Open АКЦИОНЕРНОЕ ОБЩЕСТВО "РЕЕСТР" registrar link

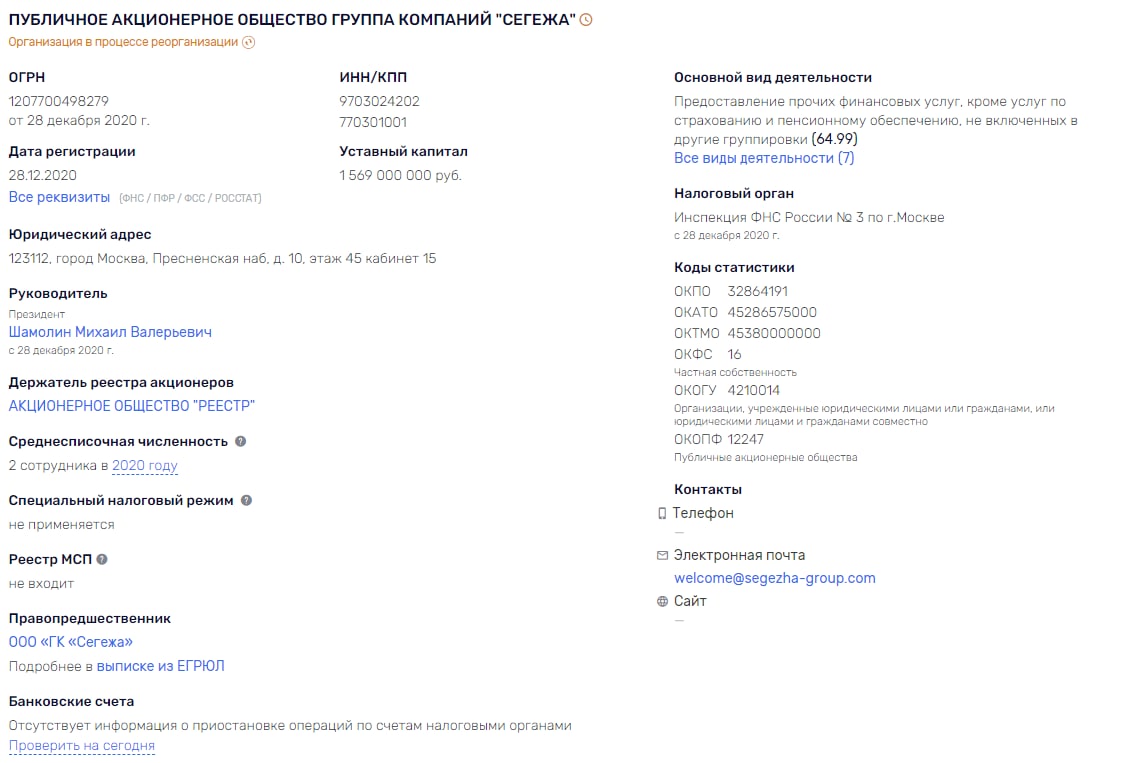[x=132, y=406]
